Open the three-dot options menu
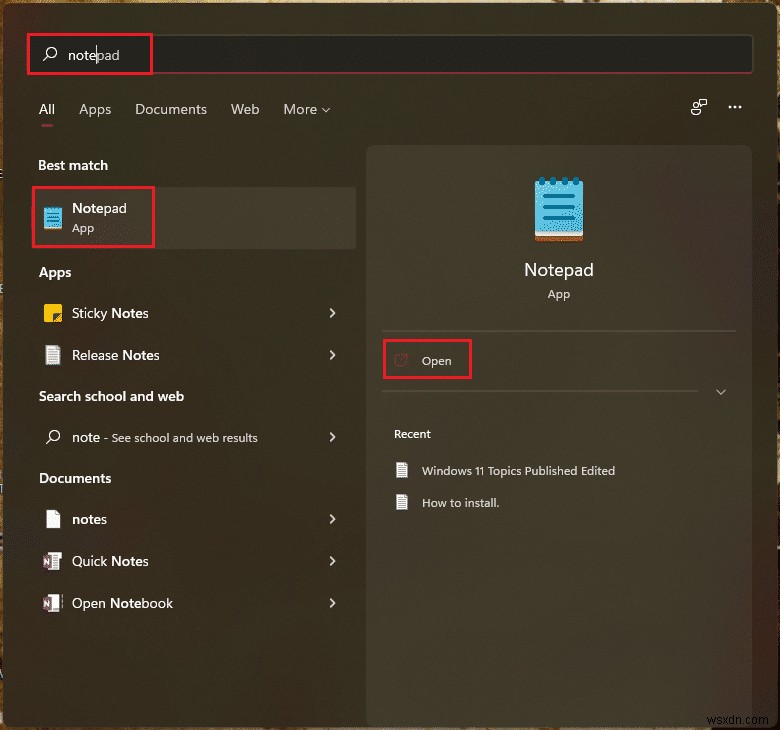780x730 pixels. (x=735, y=107)
